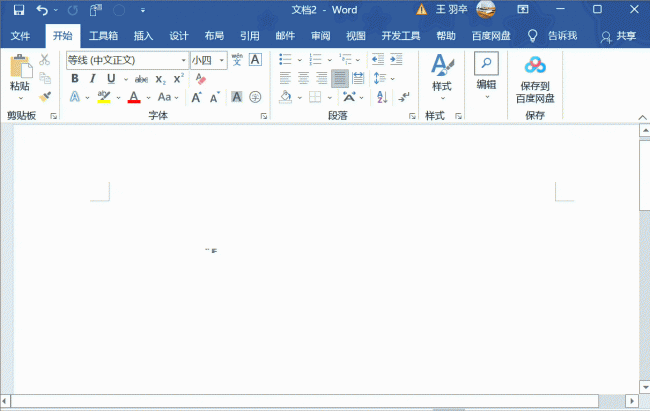
Task: Click the phonetic guide wén icon
Action: pyautogui.click(x=237, y=60)
